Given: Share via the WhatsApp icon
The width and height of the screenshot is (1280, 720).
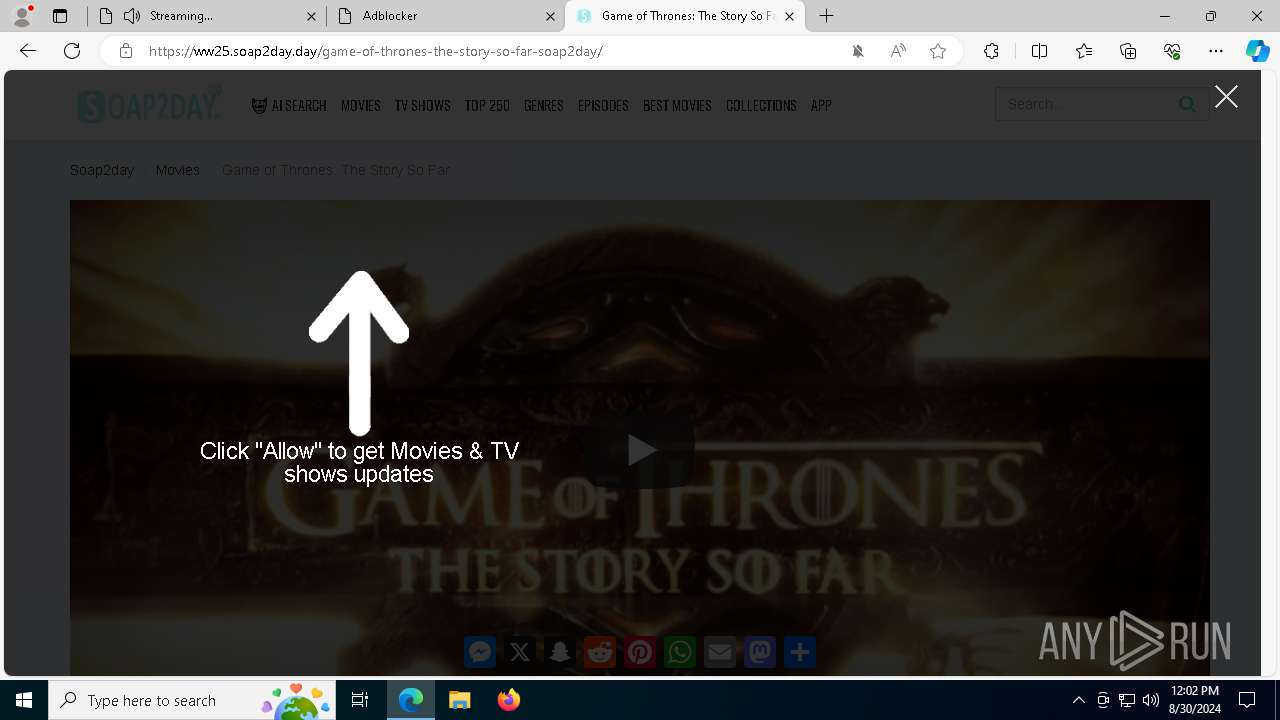Looking at the screenshot, I should point(680,652).
